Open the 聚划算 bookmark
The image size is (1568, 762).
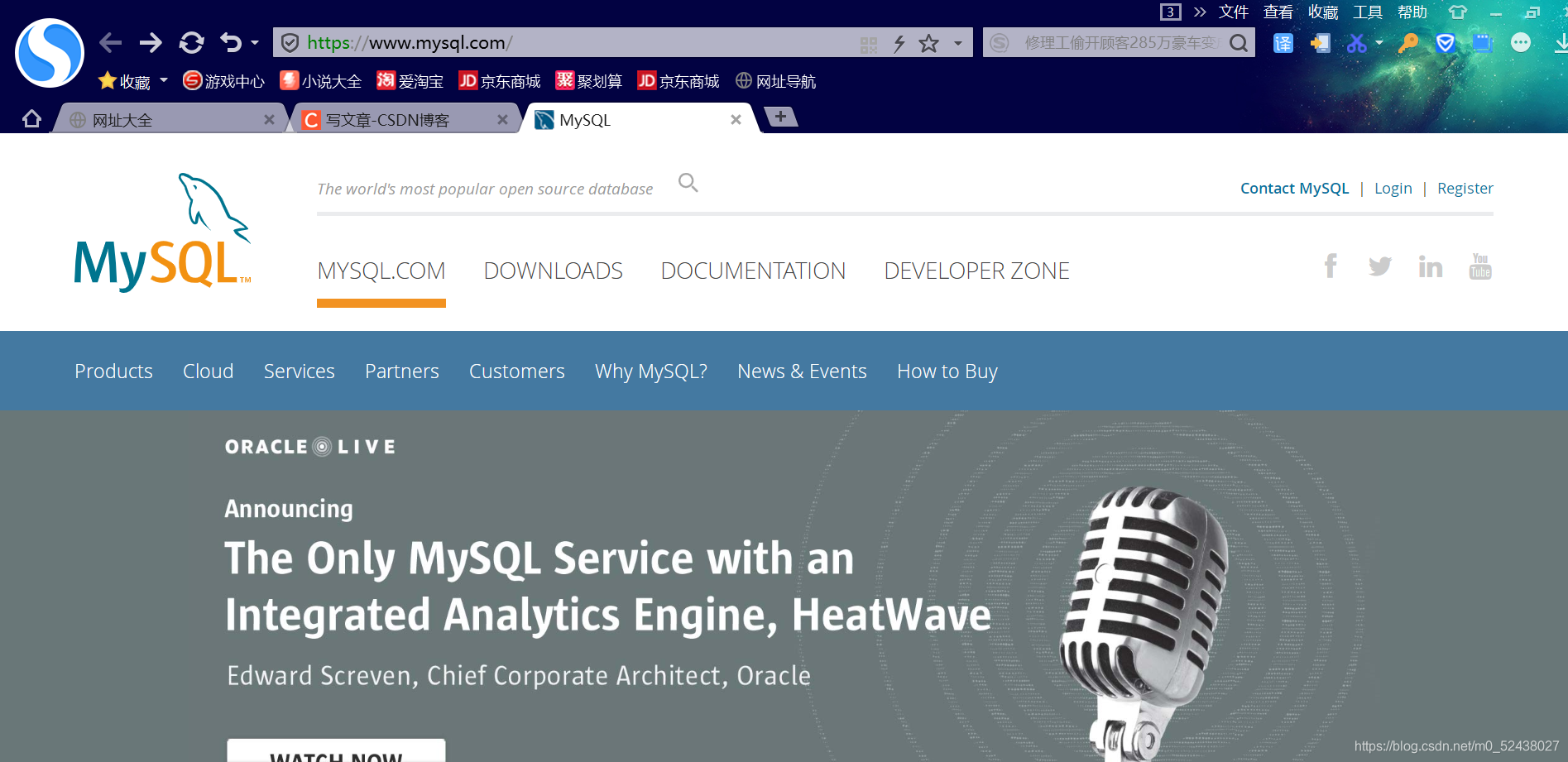(589, 81)
